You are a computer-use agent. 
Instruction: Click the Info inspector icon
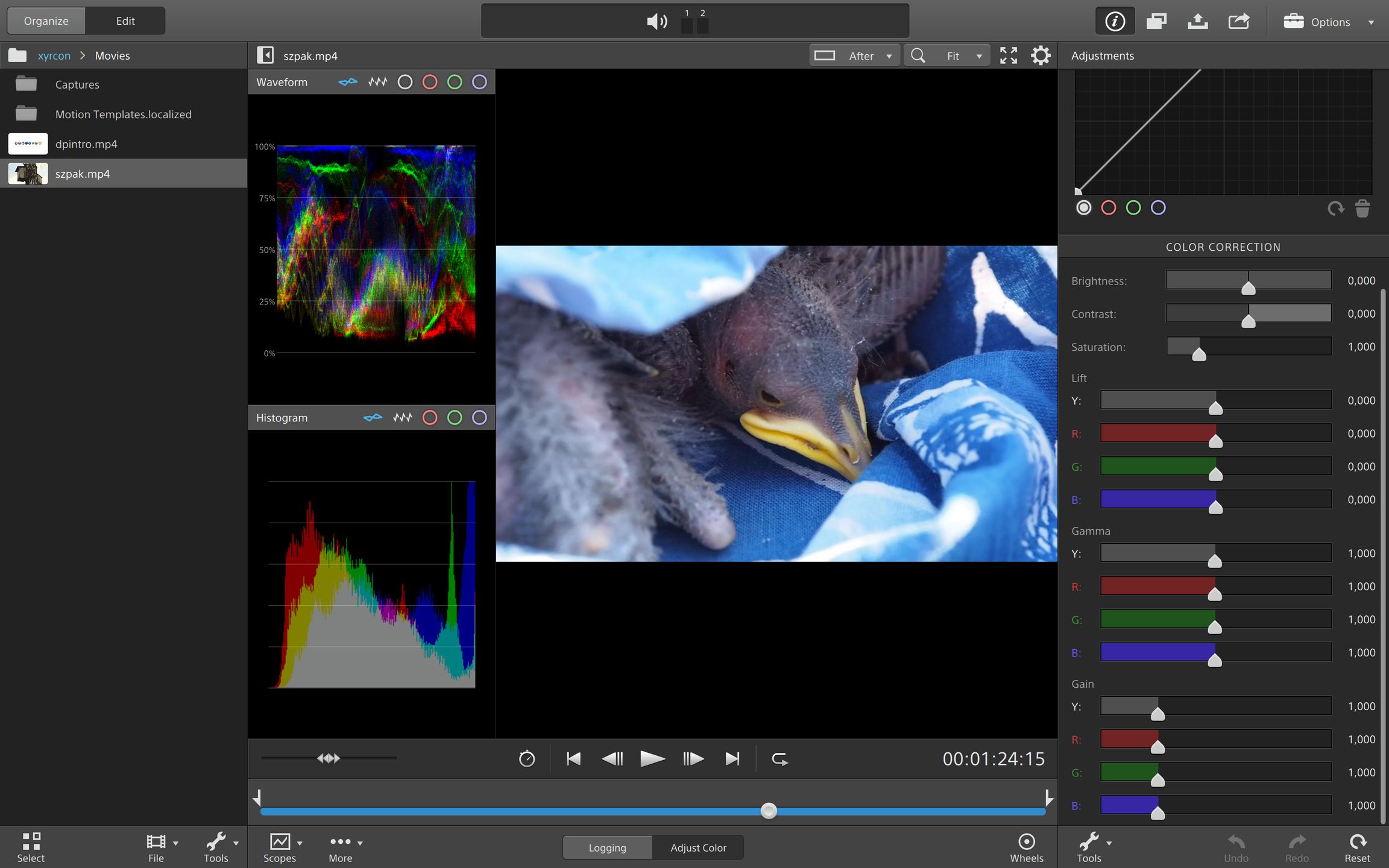1115,22
